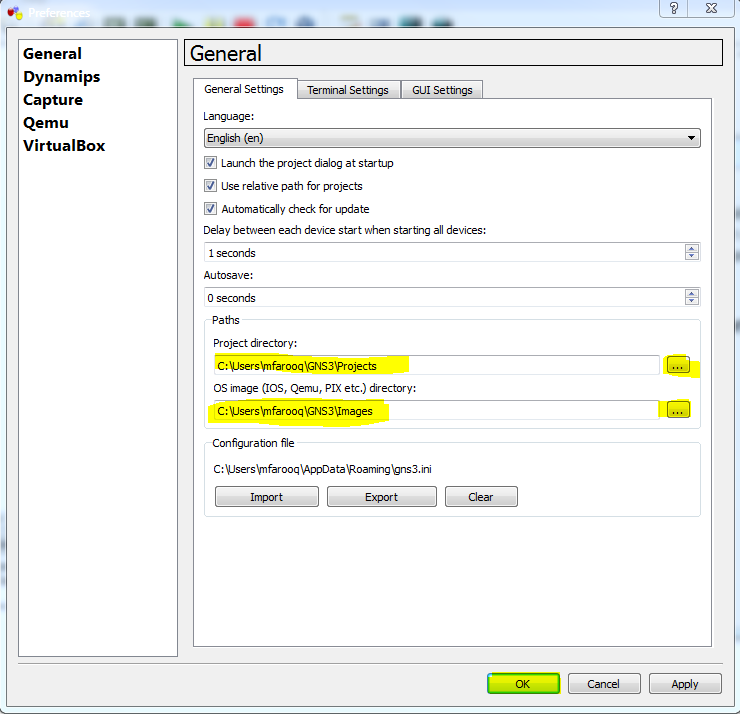Apply the preference changes
Viewport: 740px width, 714px height.
(685, 684)
